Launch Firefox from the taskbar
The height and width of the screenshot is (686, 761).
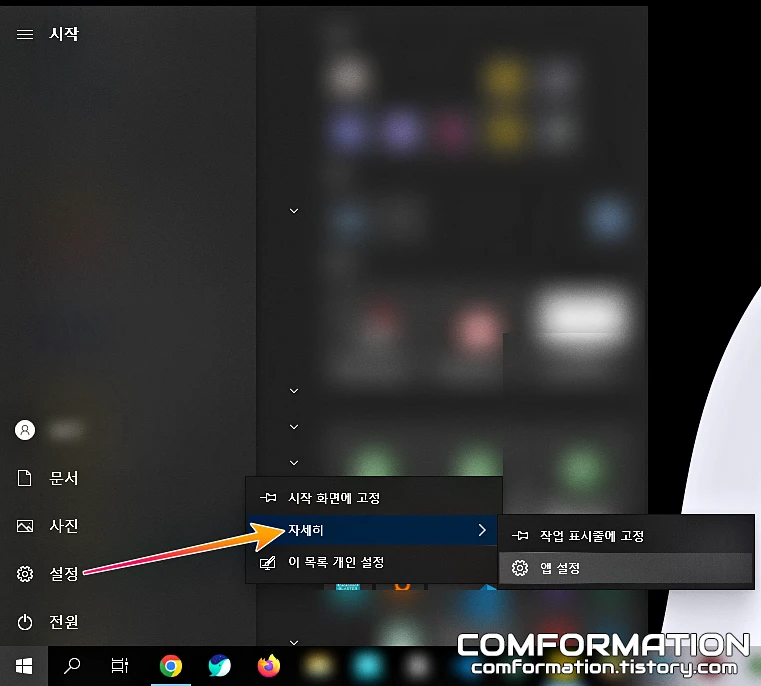[x=268, y=666]
